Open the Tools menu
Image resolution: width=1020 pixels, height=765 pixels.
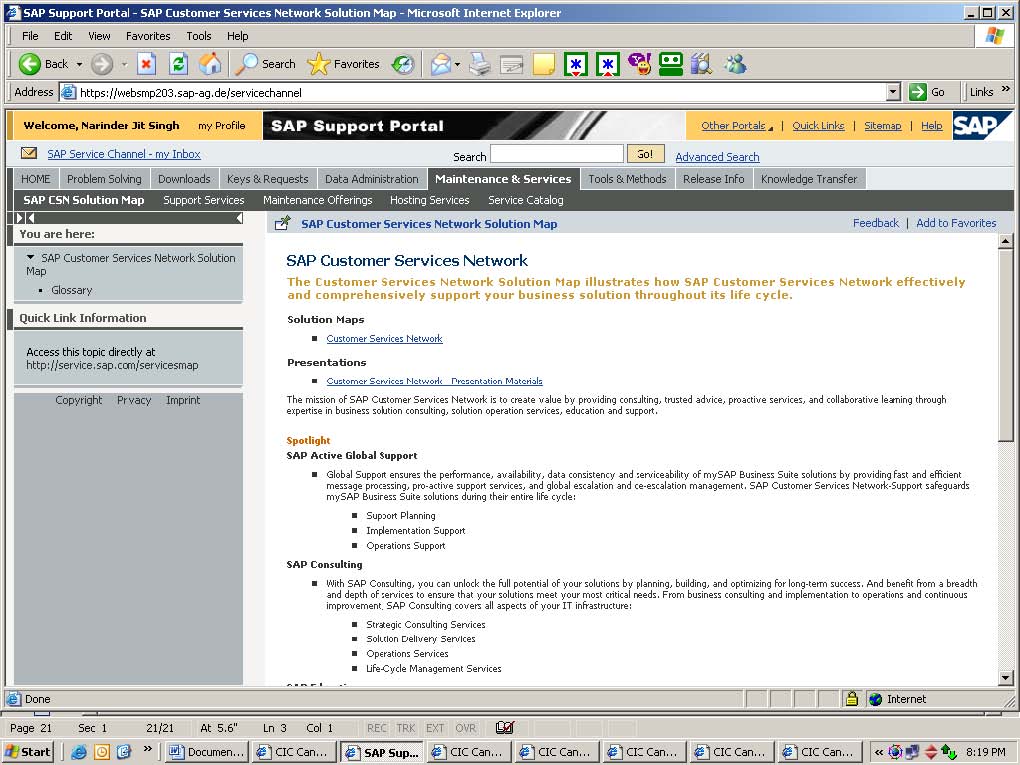click(198, 36)
